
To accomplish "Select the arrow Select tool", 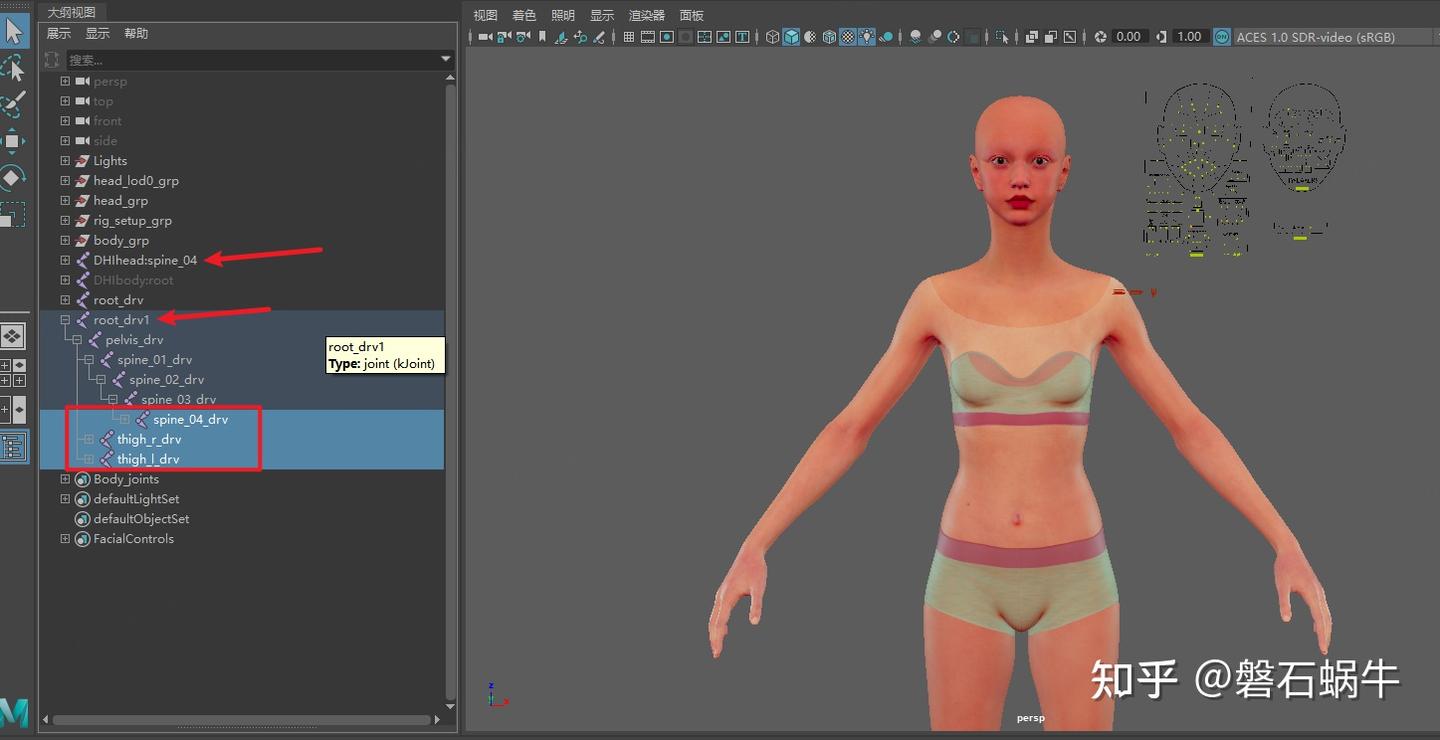I will point(13,30).
